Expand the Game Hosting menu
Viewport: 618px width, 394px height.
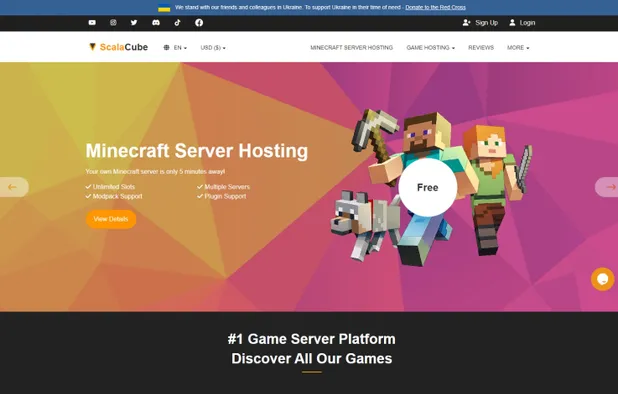(430, 48)
